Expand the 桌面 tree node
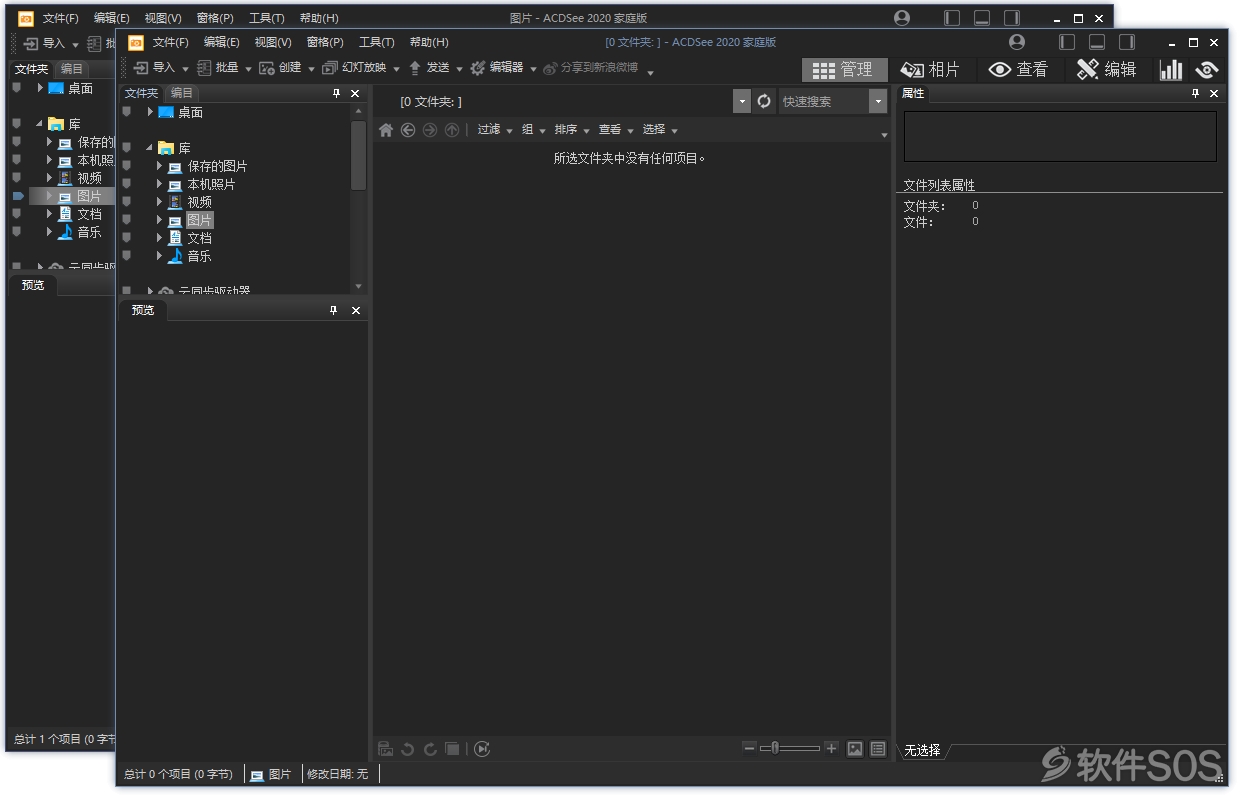The image size is (1240, 795). [150, 112]
